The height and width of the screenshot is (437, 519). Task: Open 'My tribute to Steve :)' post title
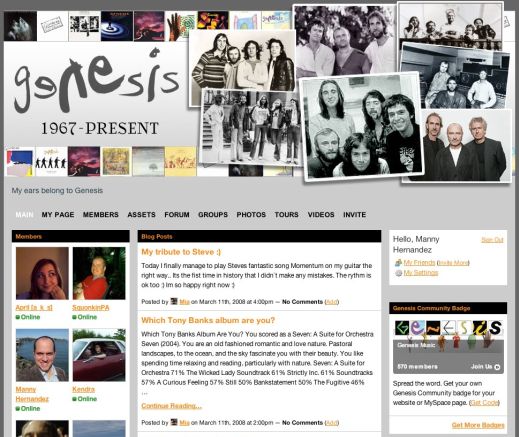coord(181,252)
